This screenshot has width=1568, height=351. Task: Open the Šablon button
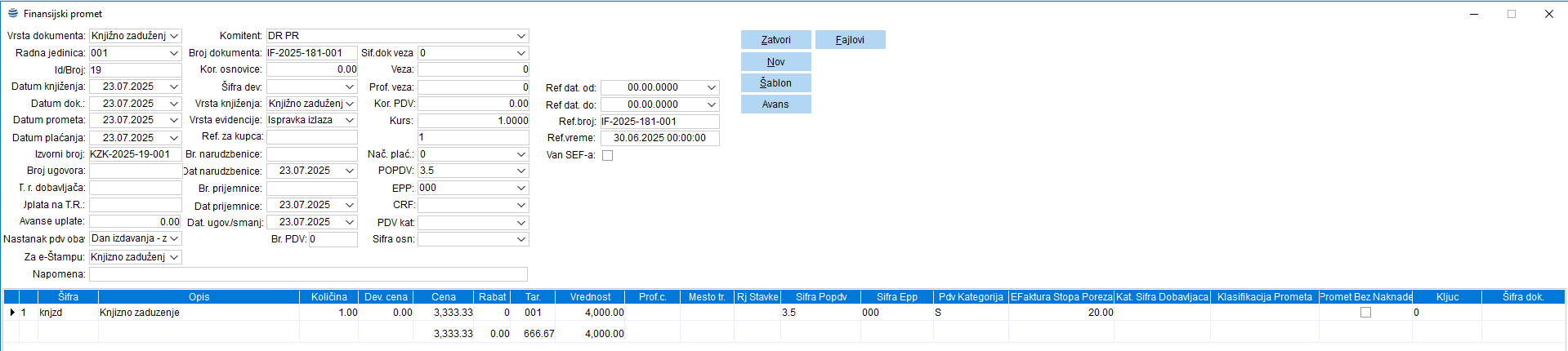pyautogui.click(x=775, y=83)
